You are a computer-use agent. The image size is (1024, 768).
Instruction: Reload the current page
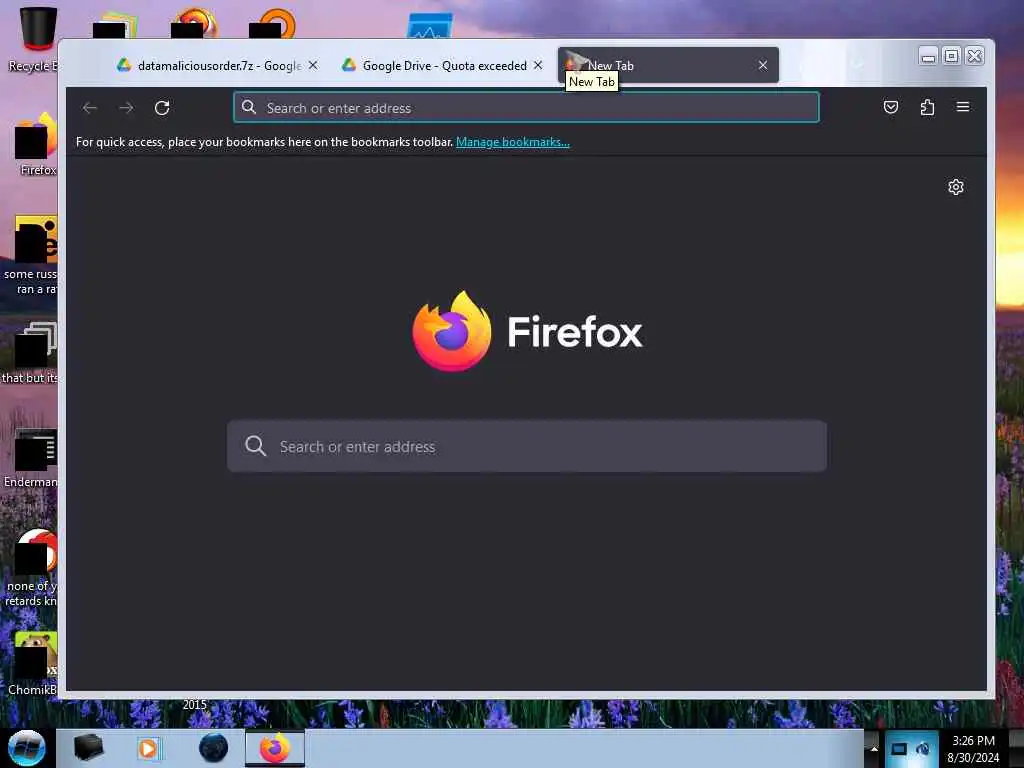pos(162,108)
